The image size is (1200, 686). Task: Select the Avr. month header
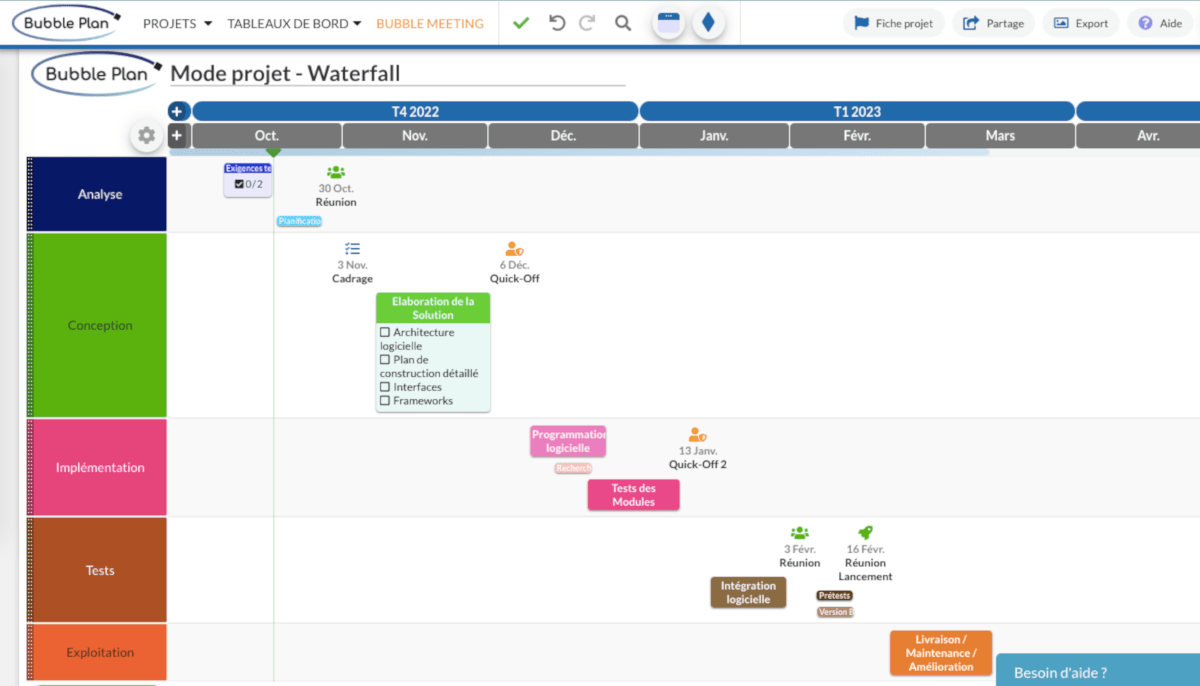pyautogui.click(x=1139, y=136)
